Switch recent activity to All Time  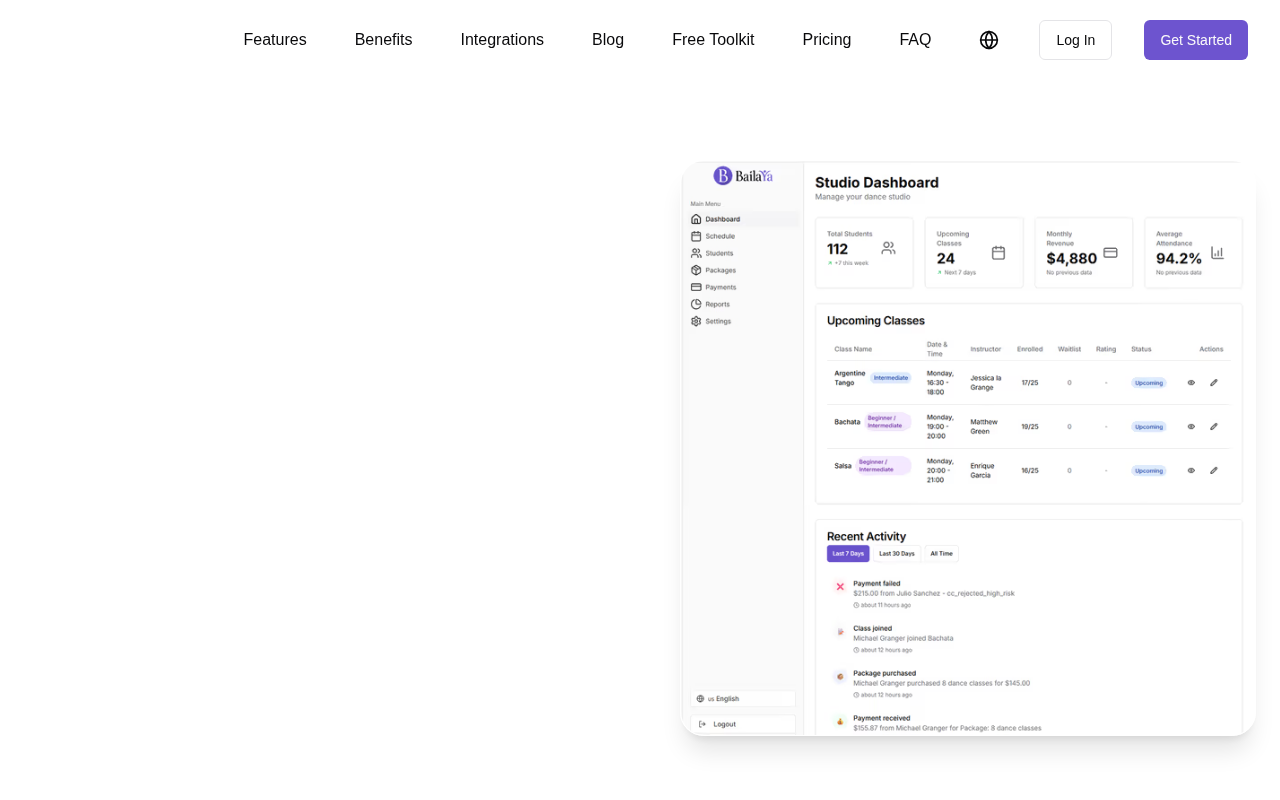941,553
